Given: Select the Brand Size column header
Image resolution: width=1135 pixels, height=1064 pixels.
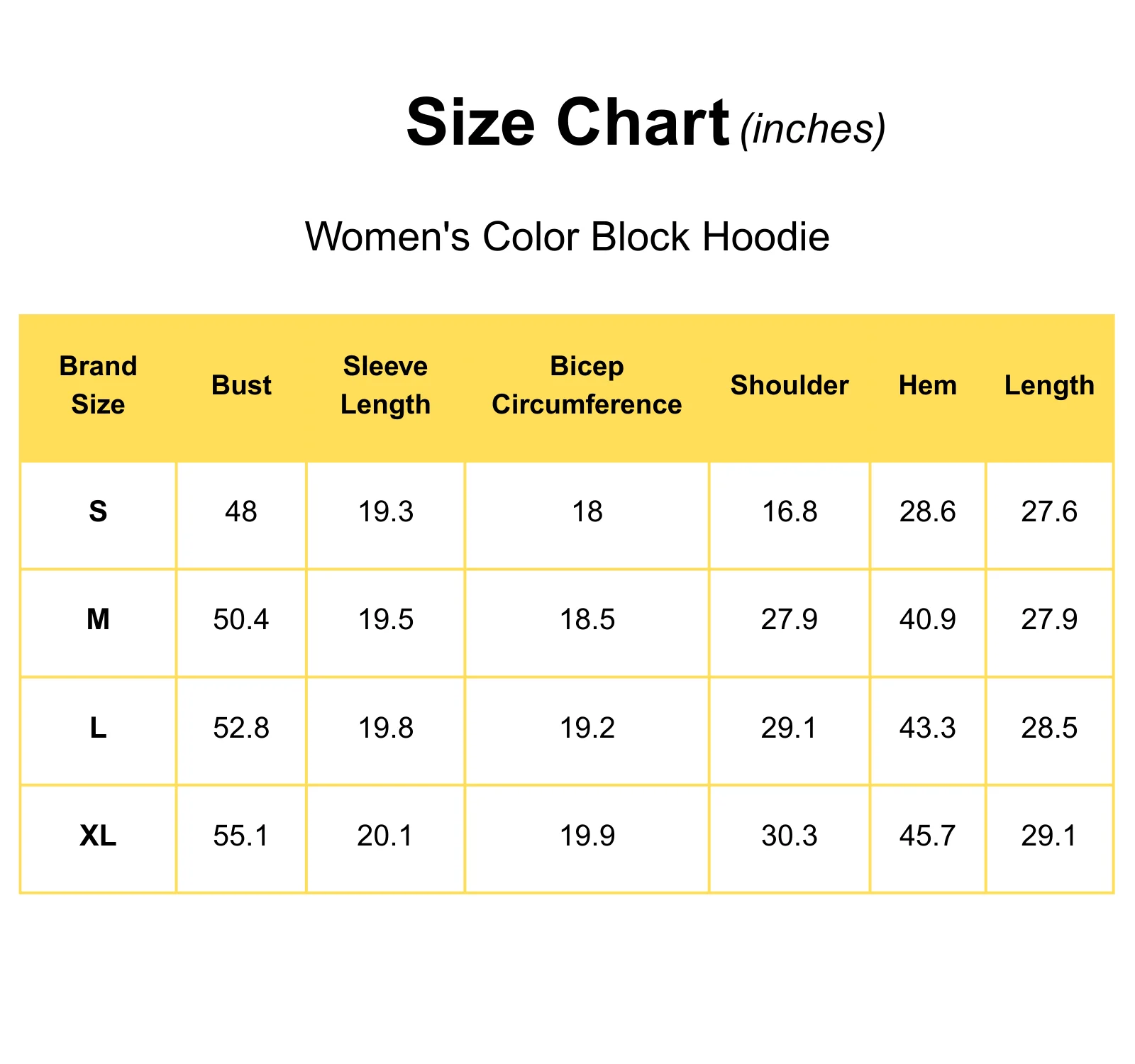Looking at the screenshot, I should pyautogui.click(x=98, y=385).
